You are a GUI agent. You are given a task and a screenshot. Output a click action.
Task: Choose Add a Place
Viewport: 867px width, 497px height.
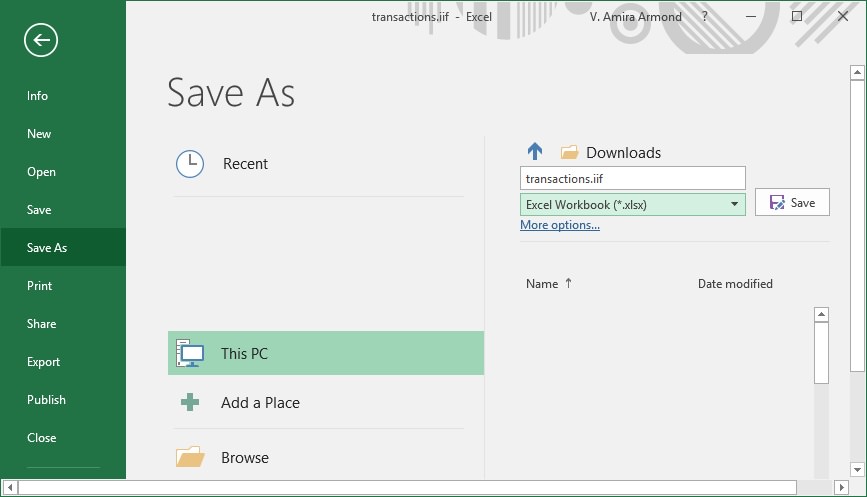pos(326,402)
